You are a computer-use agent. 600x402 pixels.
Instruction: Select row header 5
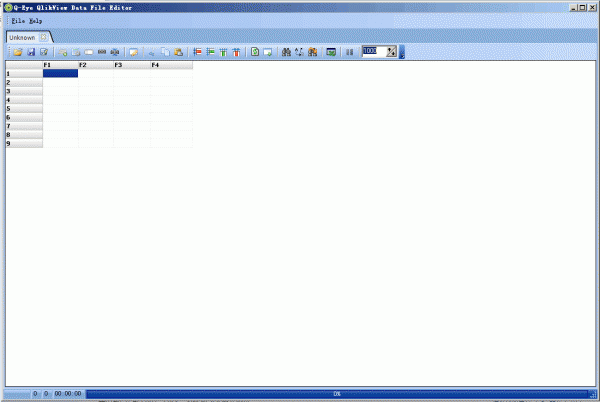24,109
